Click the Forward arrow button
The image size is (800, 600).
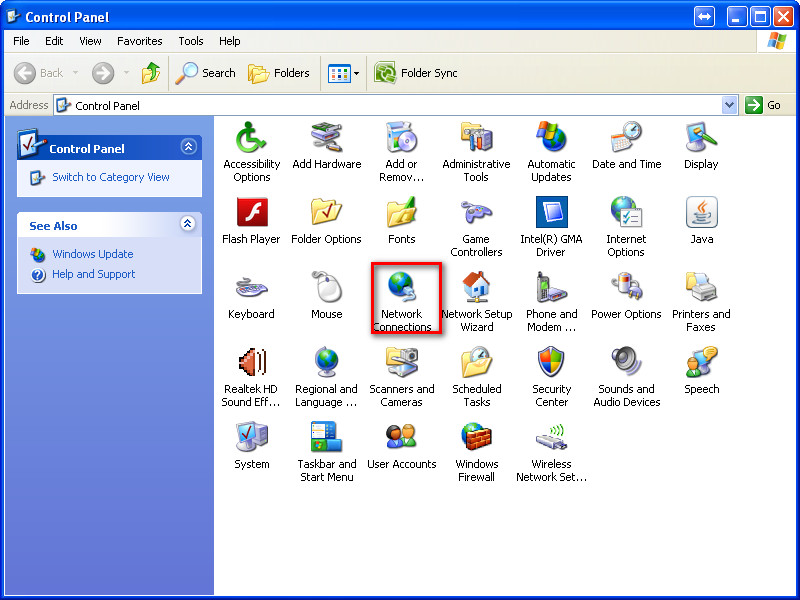coord(103,73)
